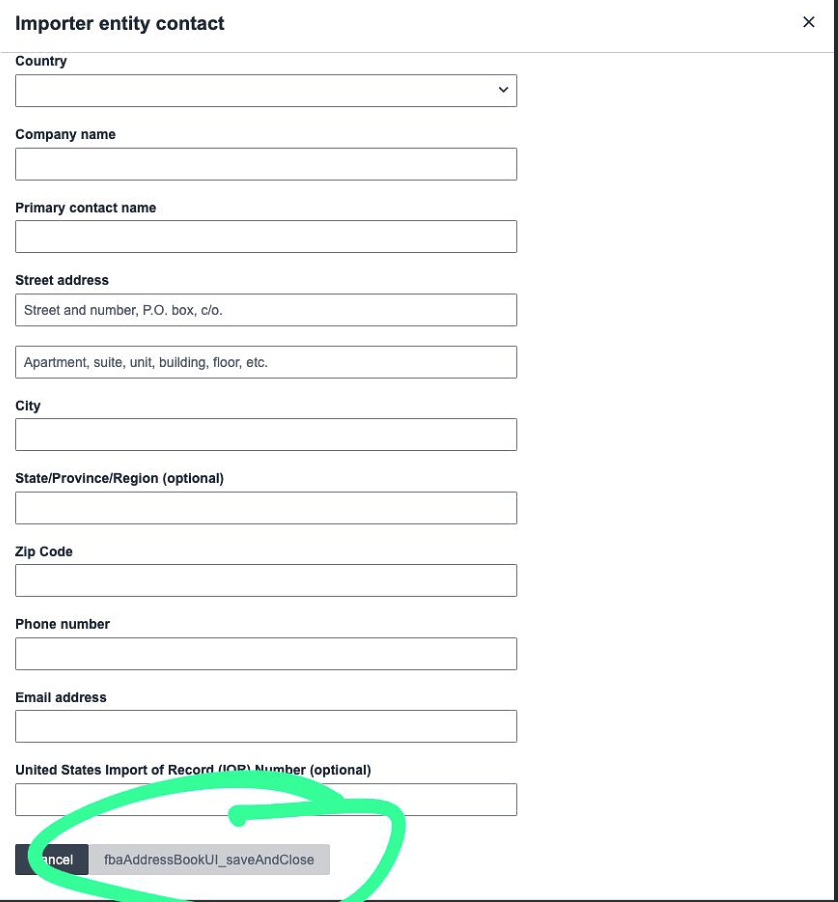Click the Email address label
Viewport: 838px width, 902px height.
click(61, 697)
